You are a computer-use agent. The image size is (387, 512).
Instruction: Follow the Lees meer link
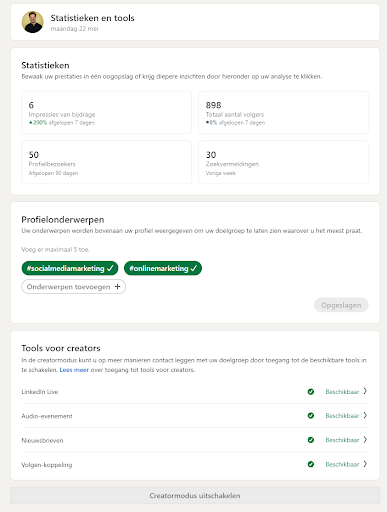coord(74,370)
